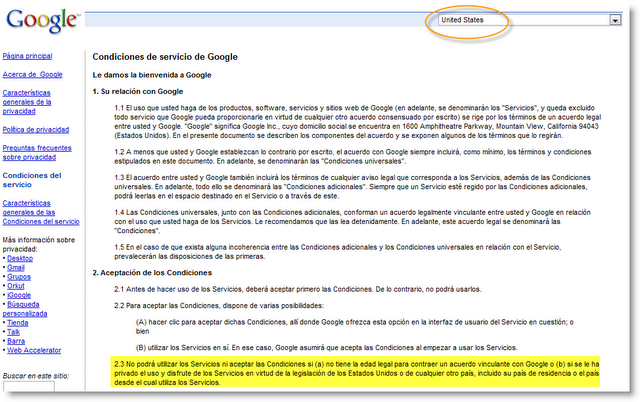Screen dimensions: 640x402
Task: Open the Orkut privacy link
Action: [x=16, y=286]
